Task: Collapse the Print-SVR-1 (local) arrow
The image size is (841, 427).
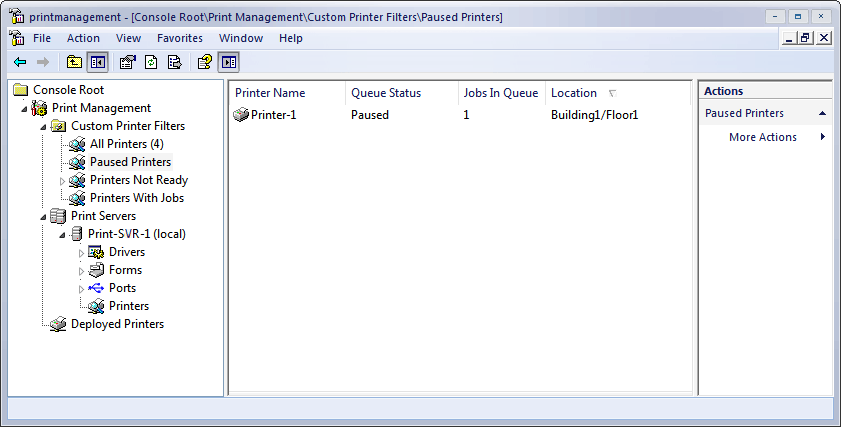Action: pyautogui.click(x=62, y=235)
